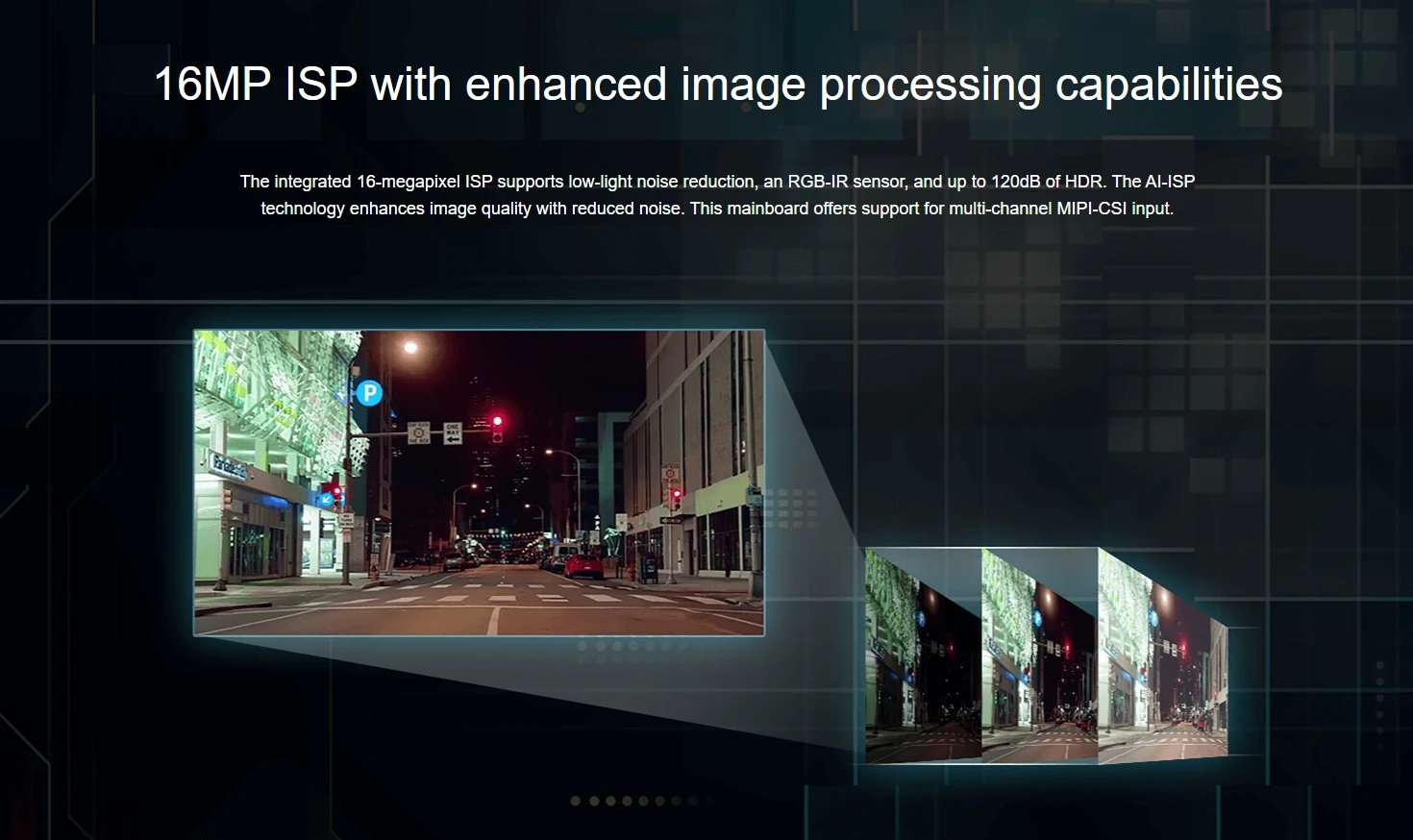This screenshot has width=1413, height=840.
Task: Click the bright street lamp at top
Action: [410, 348]
